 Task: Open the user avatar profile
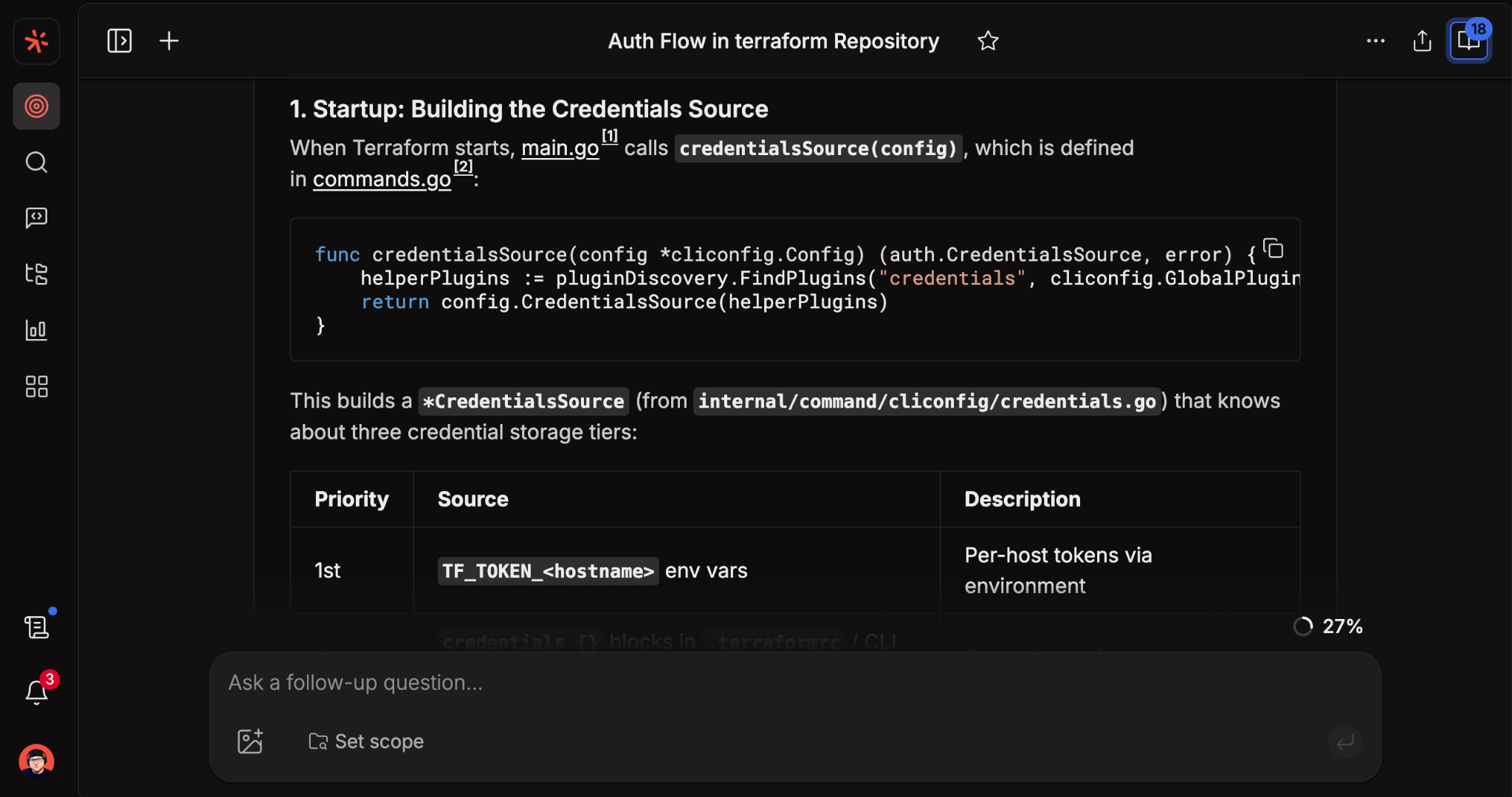(x=36, y=761)
